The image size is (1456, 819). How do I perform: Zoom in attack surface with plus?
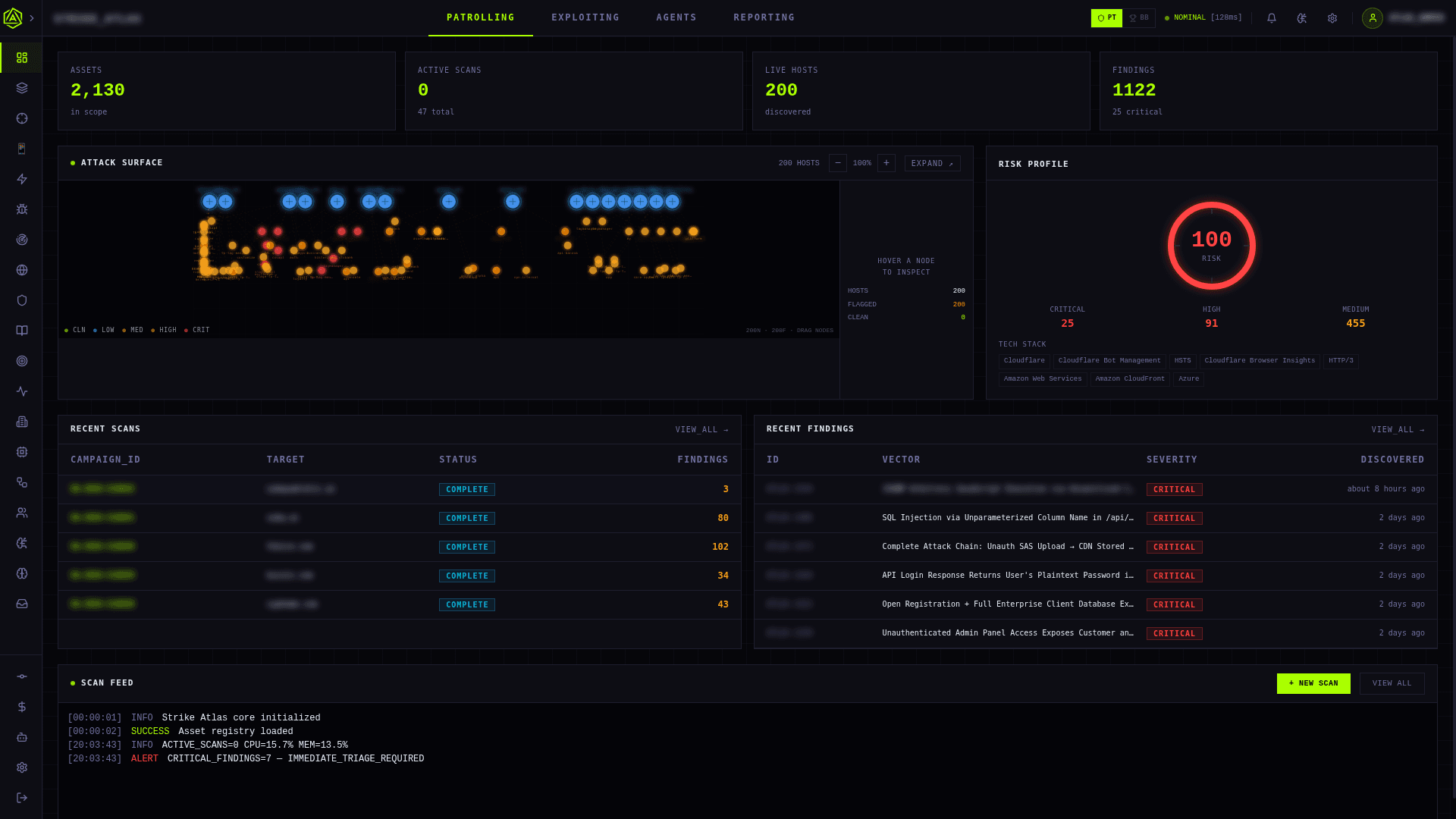tap(886, 163)
